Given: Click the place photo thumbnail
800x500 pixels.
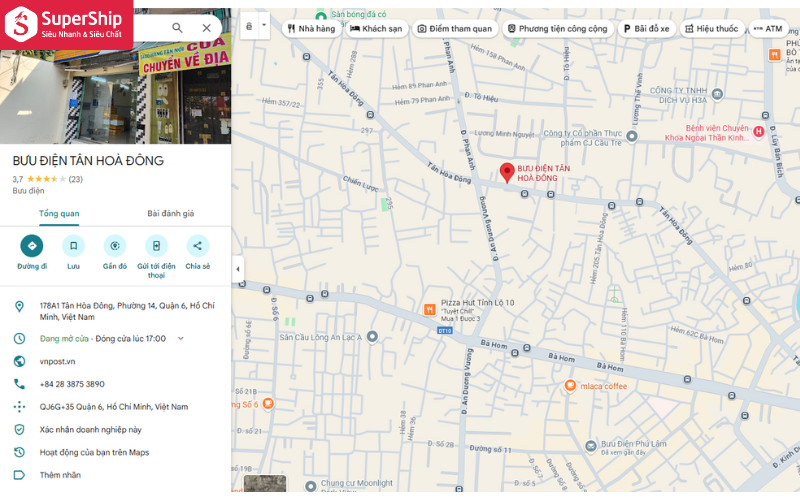Looking at the screenshot, I should tap(115, 97).
